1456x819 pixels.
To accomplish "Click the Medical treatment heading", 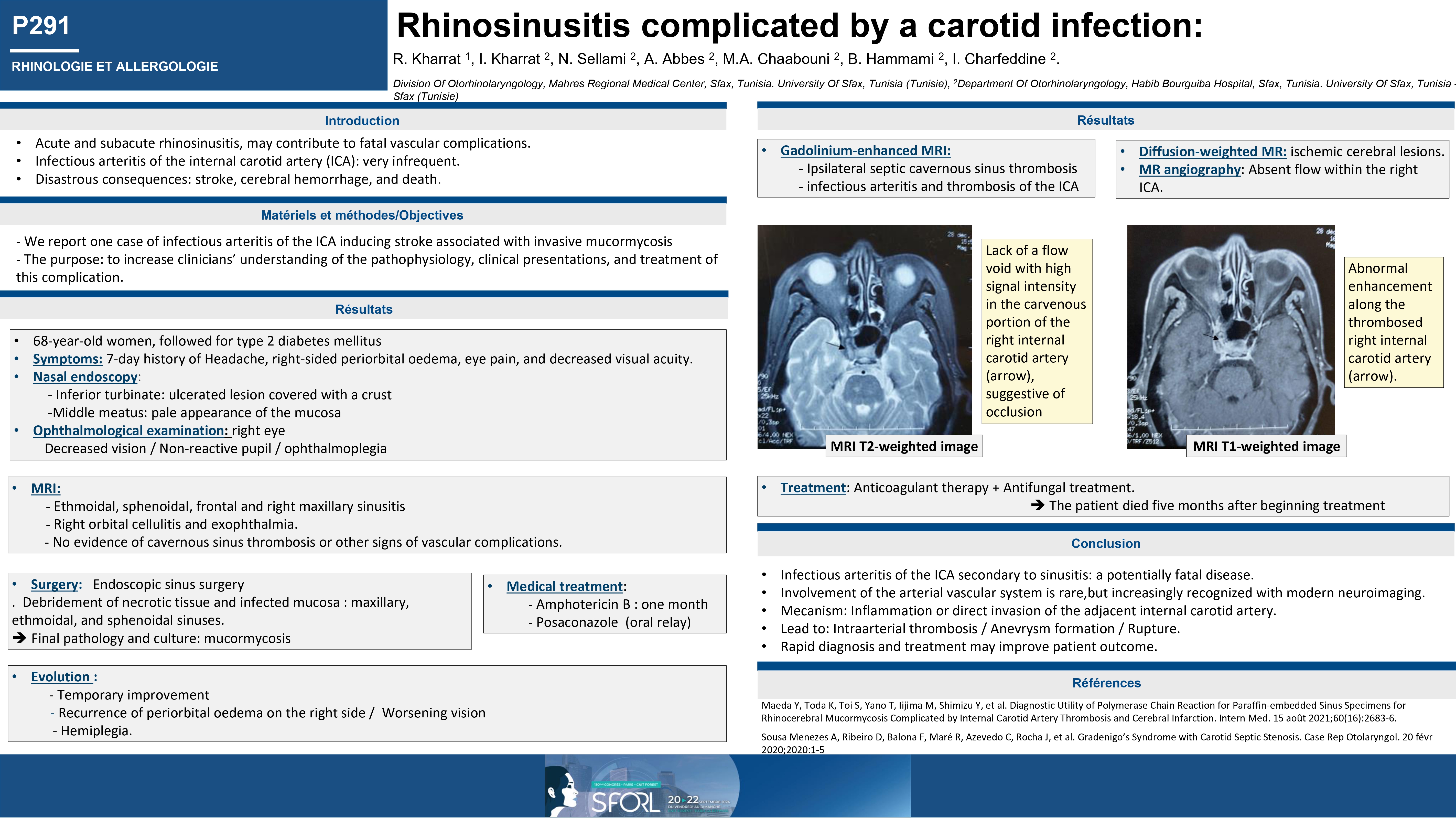I will [564, 587].
